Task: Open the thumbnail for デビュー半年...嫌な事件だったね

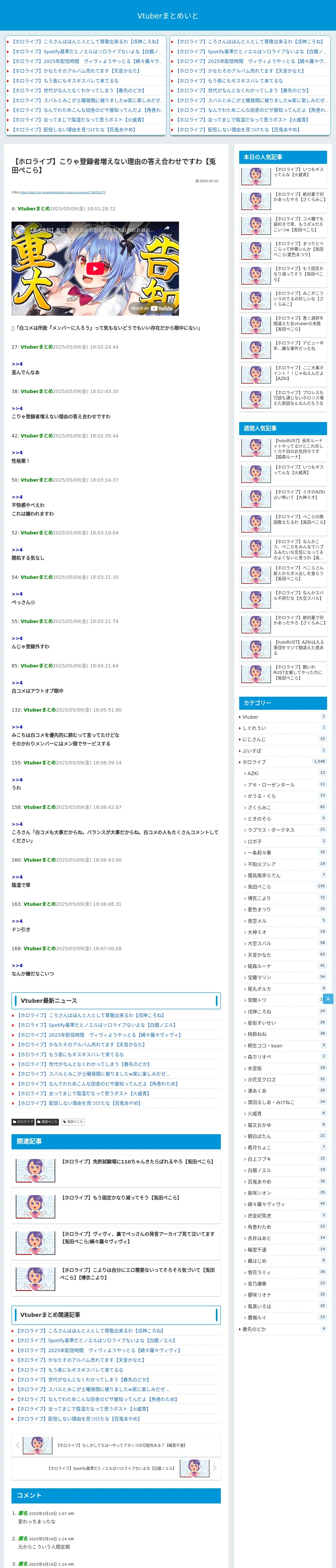Action: tap(256, 350)
